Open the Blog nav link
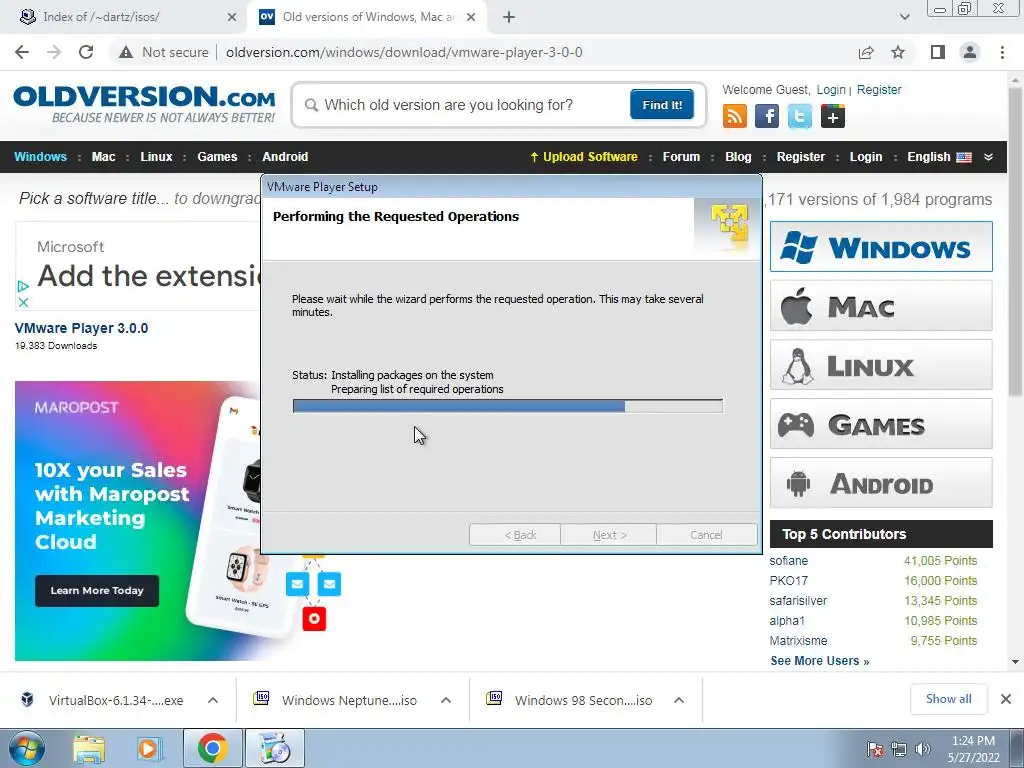 pos(738,157)
